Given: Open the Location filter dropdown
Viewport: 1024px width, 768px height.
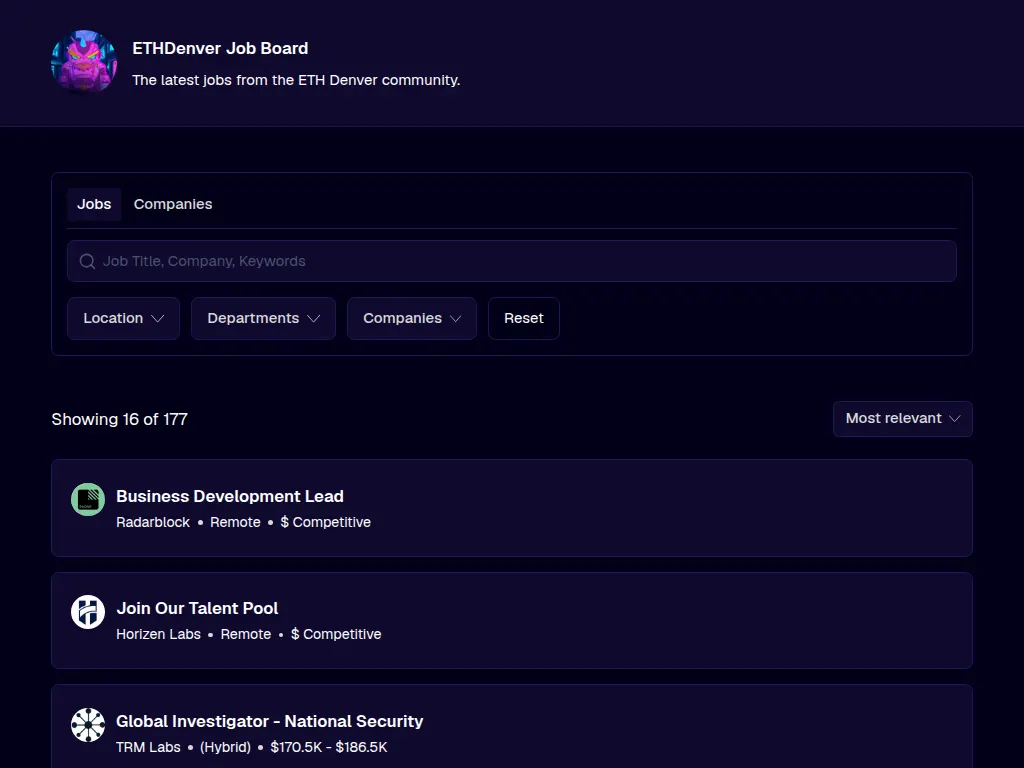Looking at the screenshot, I should 123,319.
